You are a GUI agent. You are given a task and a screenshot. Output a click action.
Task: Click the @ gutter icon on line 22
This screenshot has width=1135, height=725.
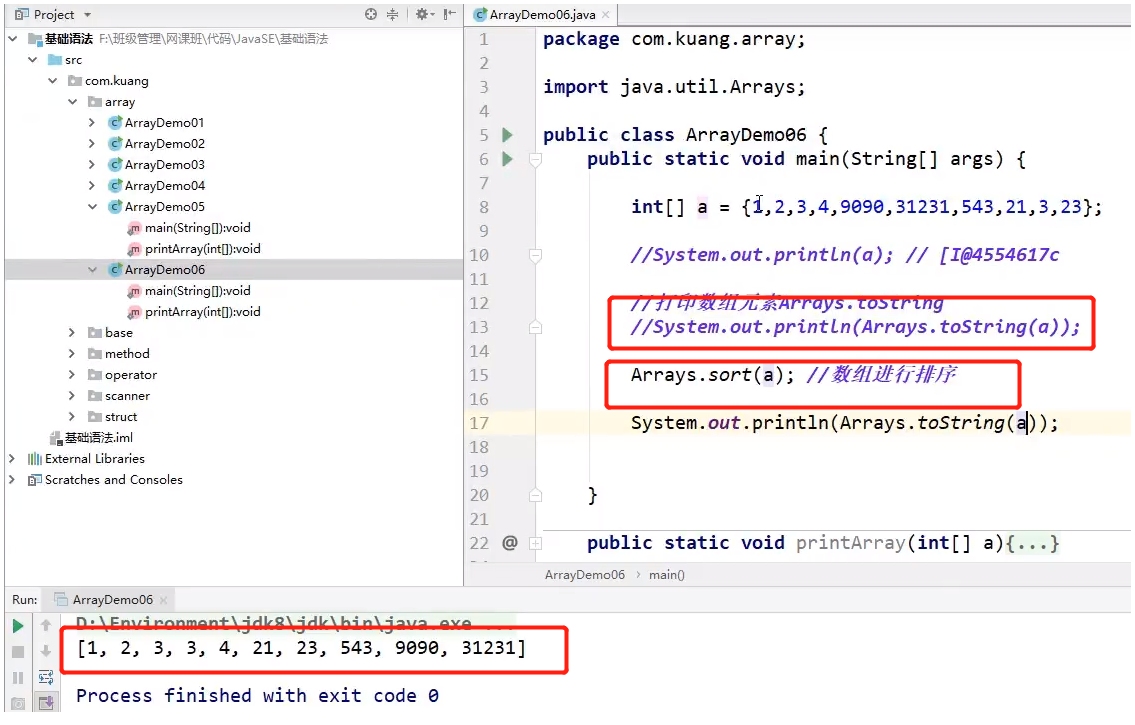(510, 543)
